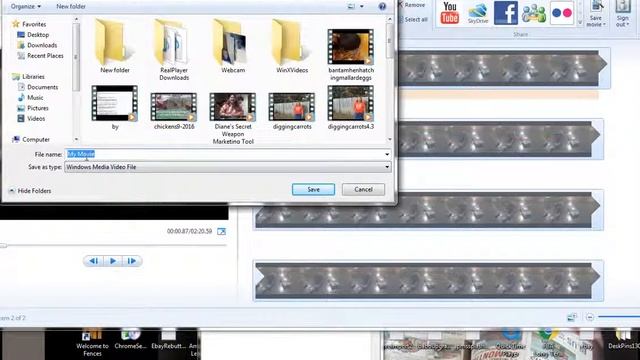640x360 pixels.
Task: Select the last video clip on storyboard
Action: coord(428,280)
